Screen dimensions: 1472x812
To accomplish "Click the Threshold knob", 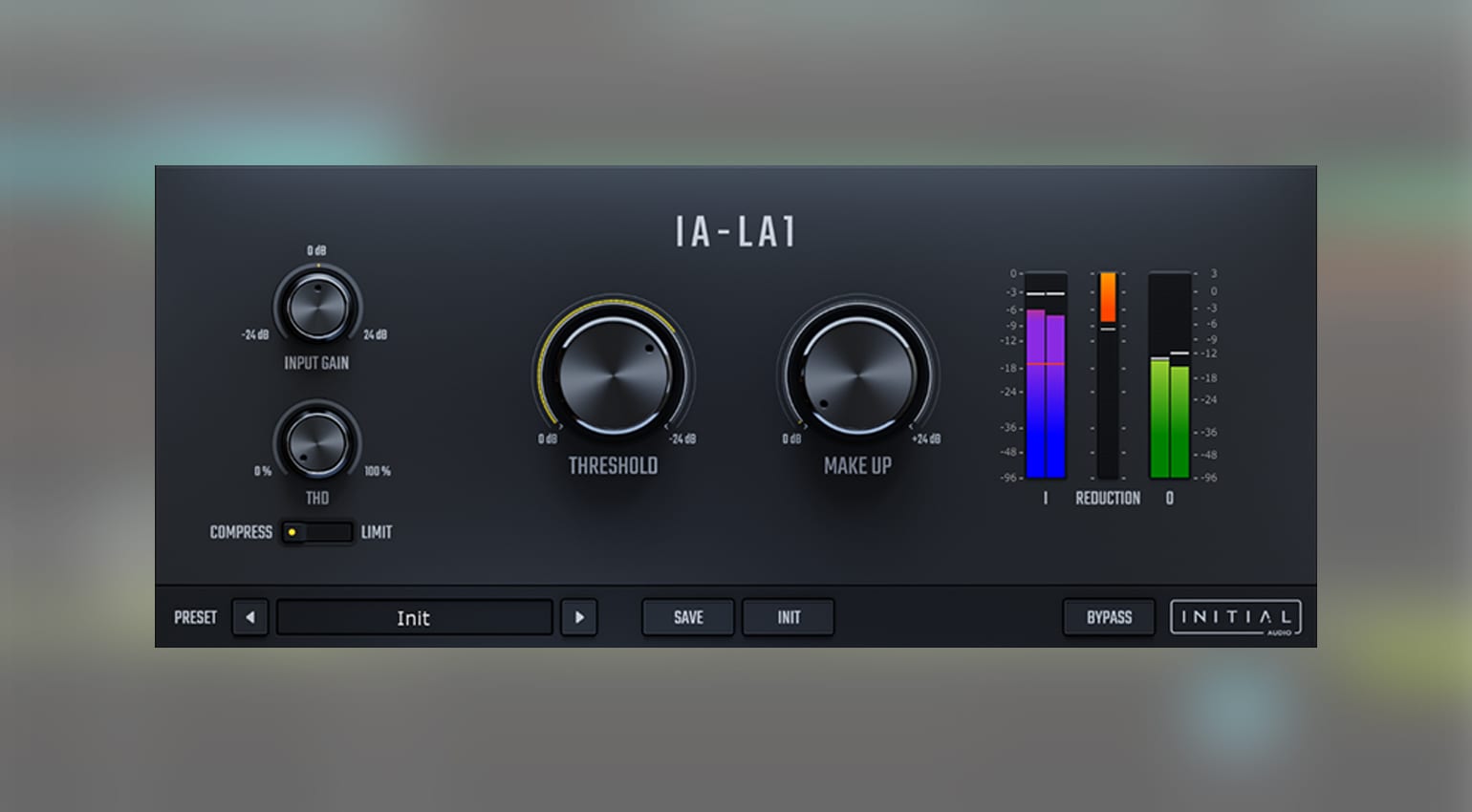I will coord(614,375).
